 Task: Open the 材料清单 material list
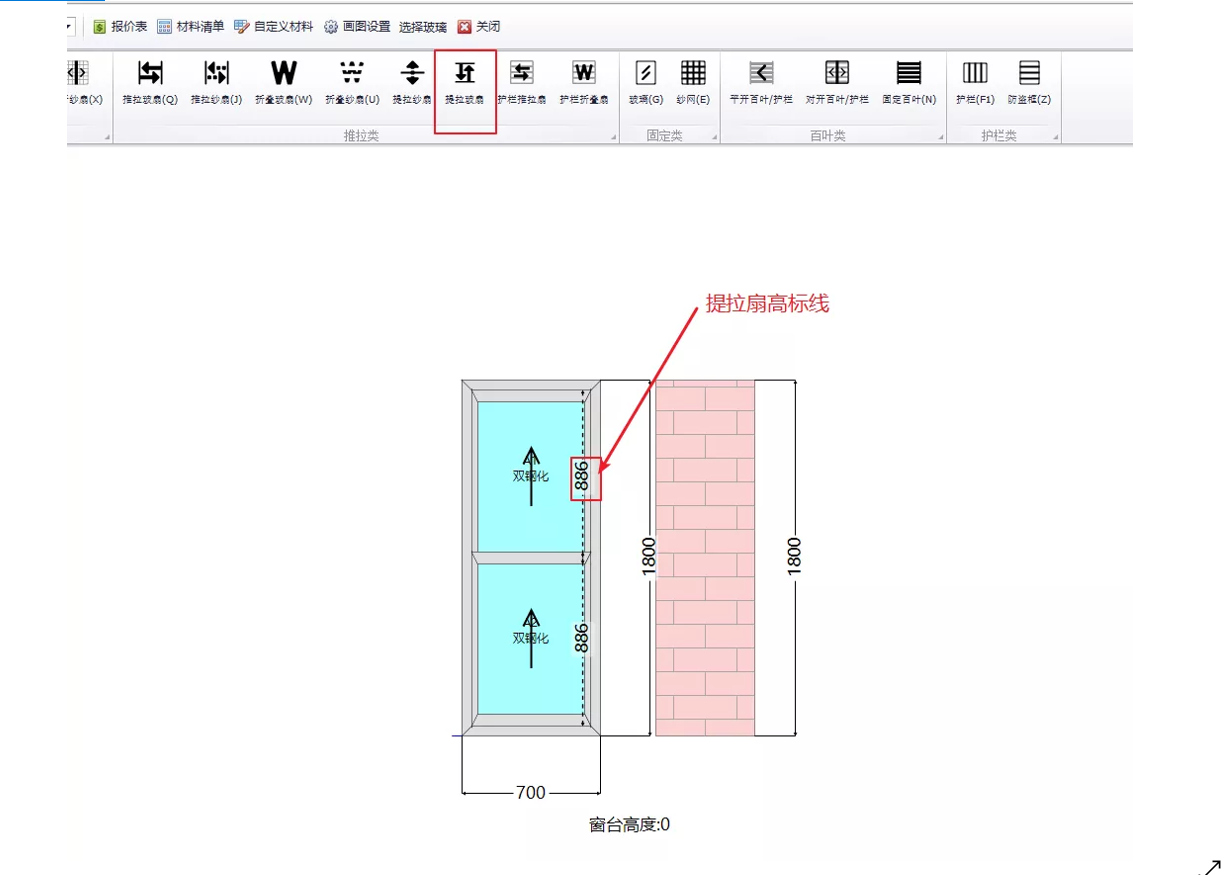pos(191,27)
